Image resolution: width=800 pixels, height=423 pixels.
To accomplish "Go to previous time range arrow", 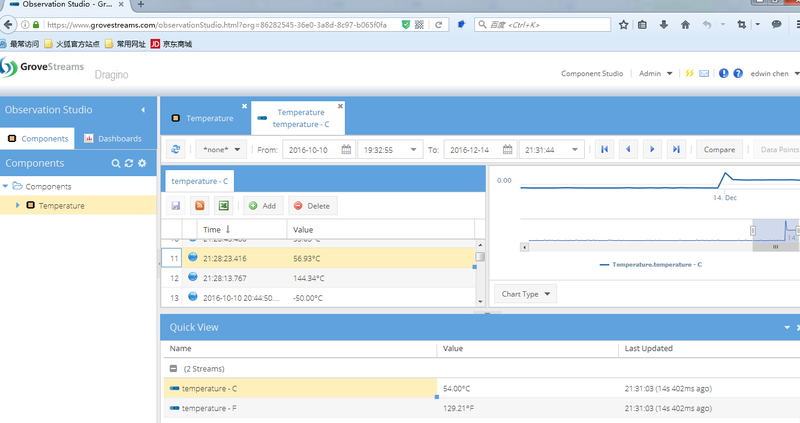I will click(628, 150).
